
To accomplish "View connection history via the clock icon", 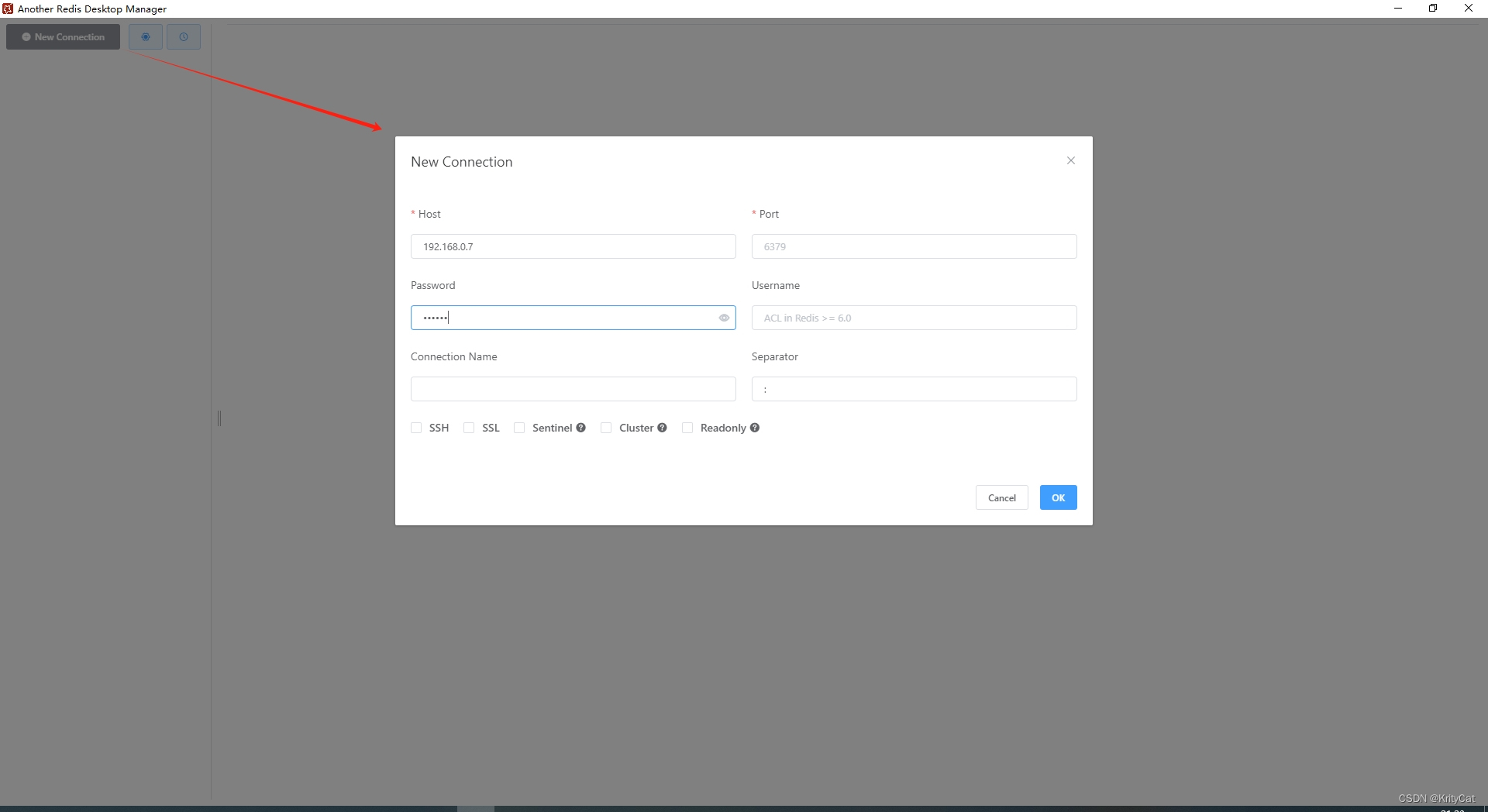I will pyautogui.click(x=184, y=36).
